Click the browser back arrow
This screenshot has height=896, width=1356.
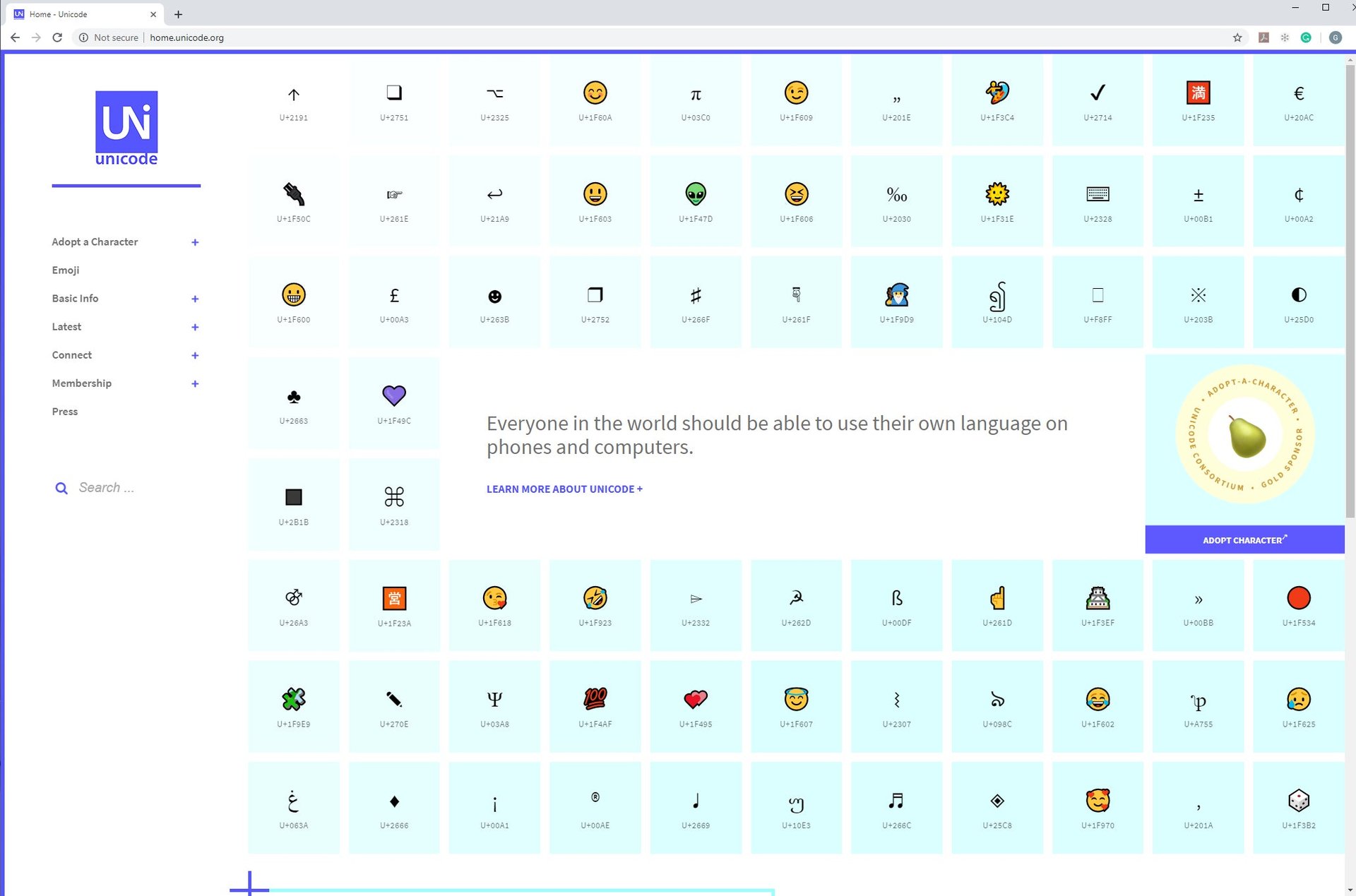click(x=15, y=37)
